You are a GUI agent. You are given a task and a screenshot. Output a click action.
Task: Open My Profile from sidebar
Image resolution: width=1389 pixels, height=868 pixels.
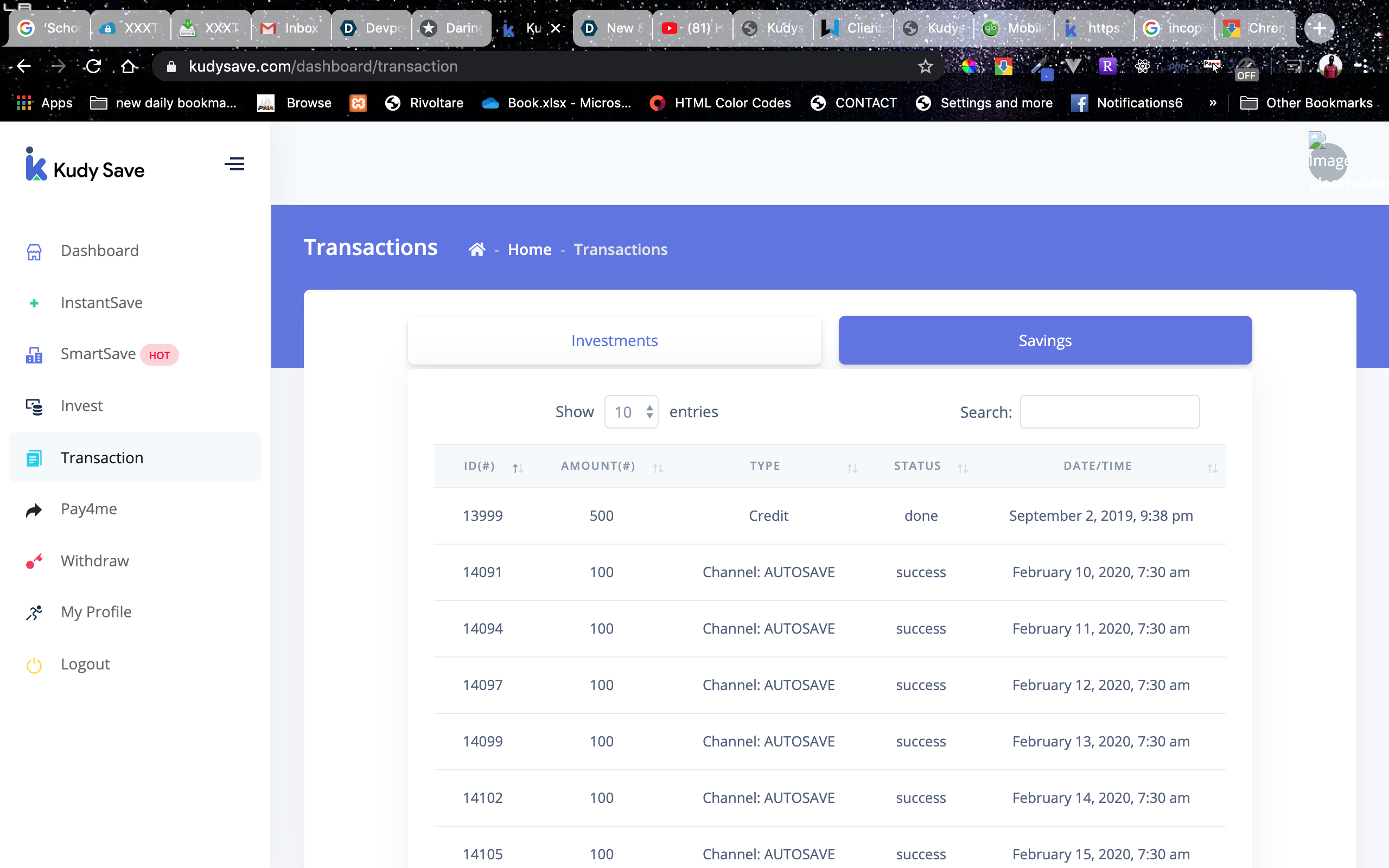96,612
